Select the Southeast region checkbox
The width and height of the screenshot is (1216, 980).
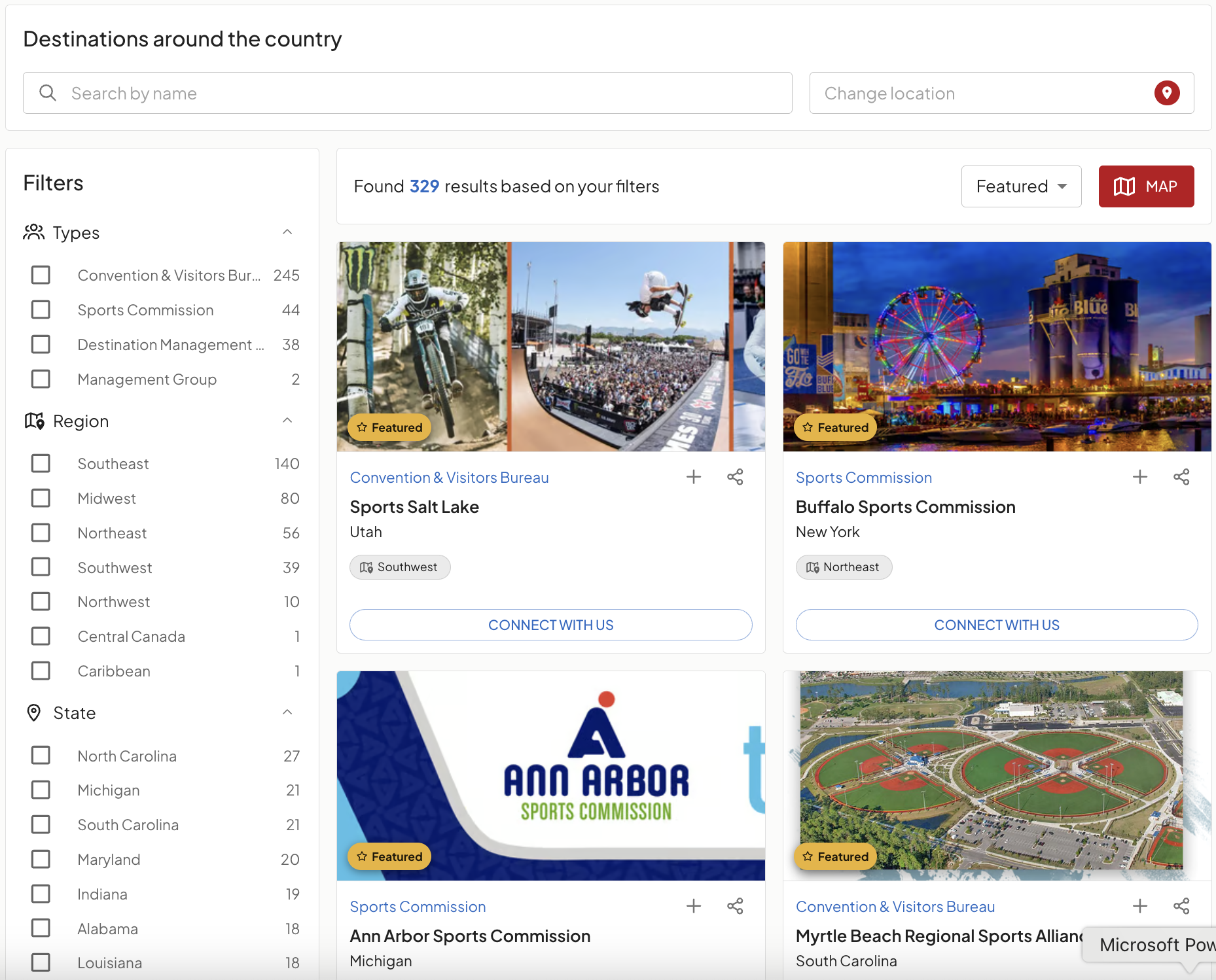coord(41,463)
